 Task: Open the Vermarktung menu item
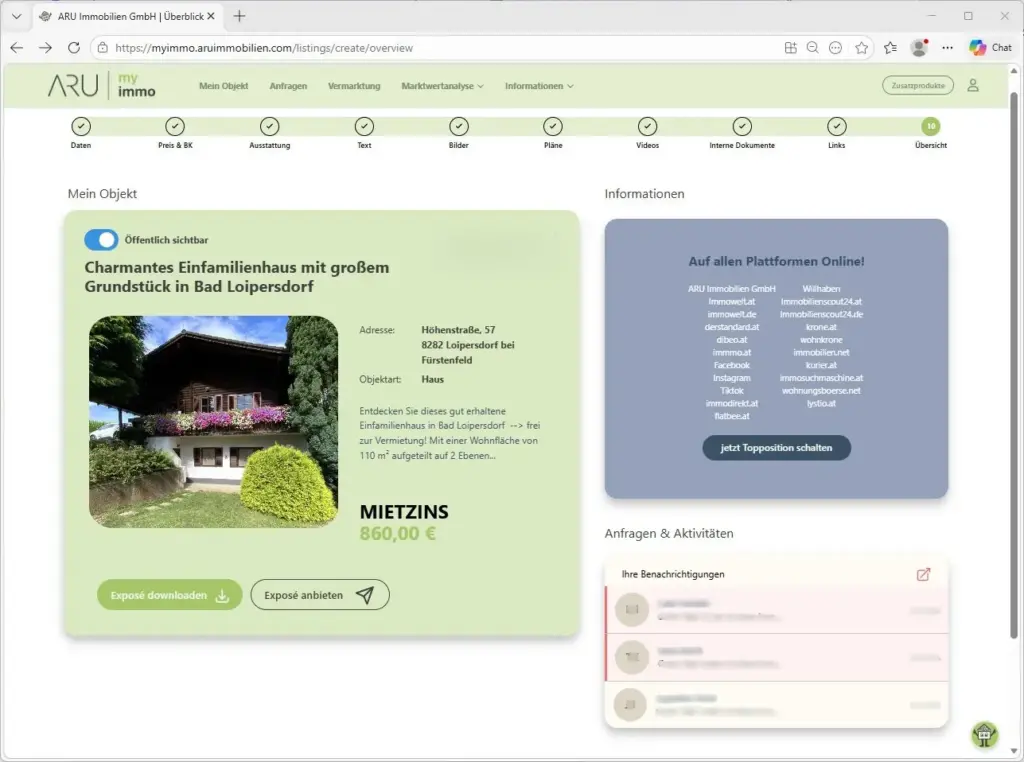[354, 86]
